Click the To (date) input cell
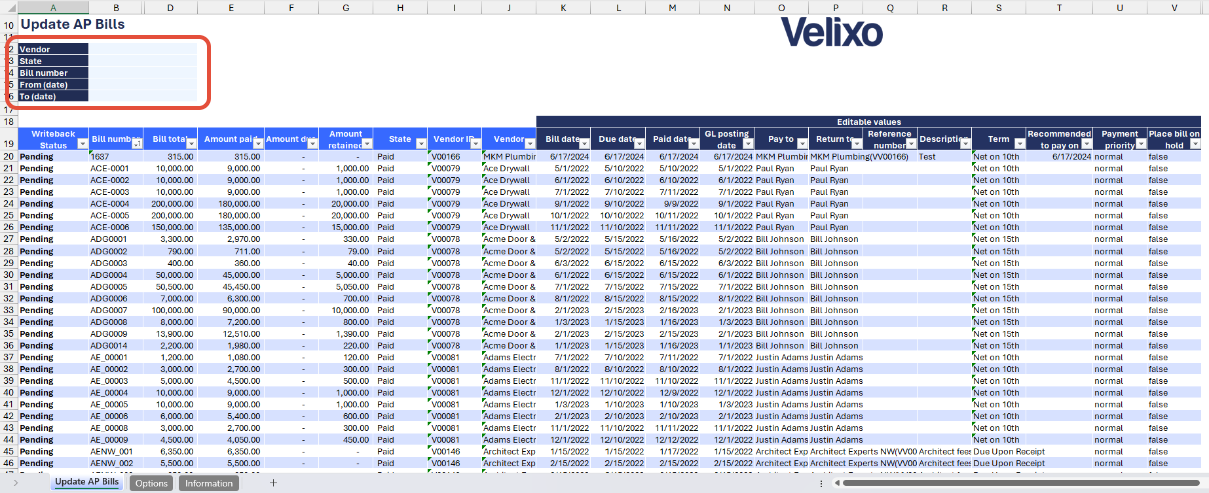This screenshot has width=1209, height=493. pos(143,96)
